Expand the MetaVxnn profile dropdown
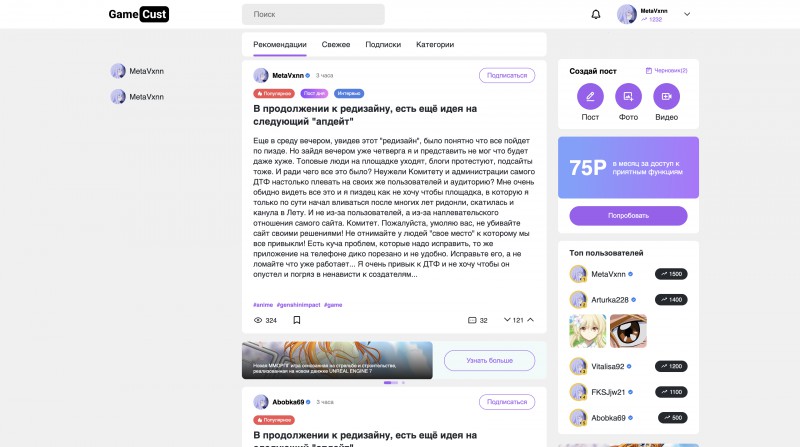Viewport: 800px width, 447px height. [x=687, y=14]
